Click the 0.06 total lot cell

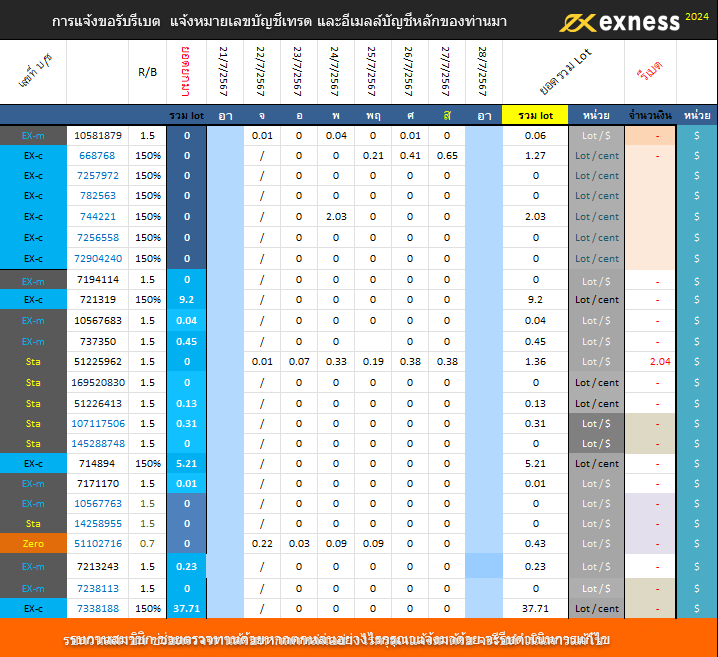(535, 136)
